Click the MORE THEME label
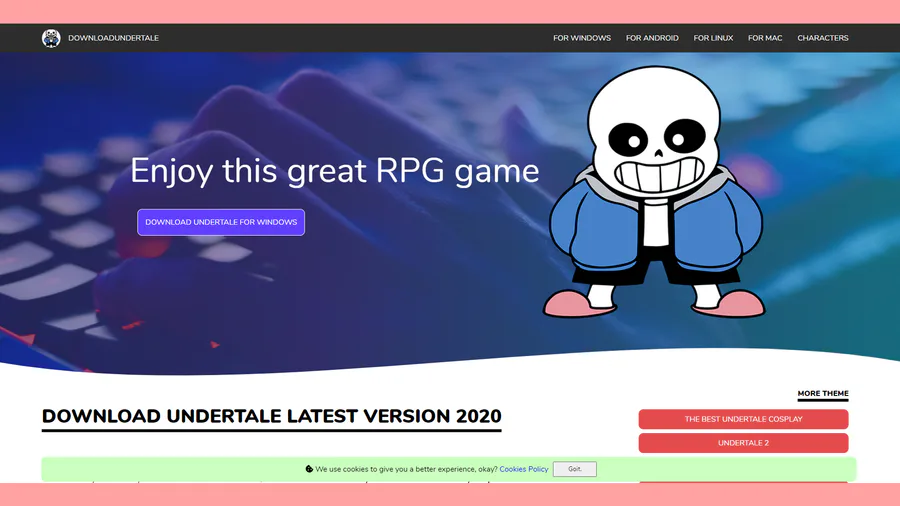The image size is (900, 506). click(823, 394)
